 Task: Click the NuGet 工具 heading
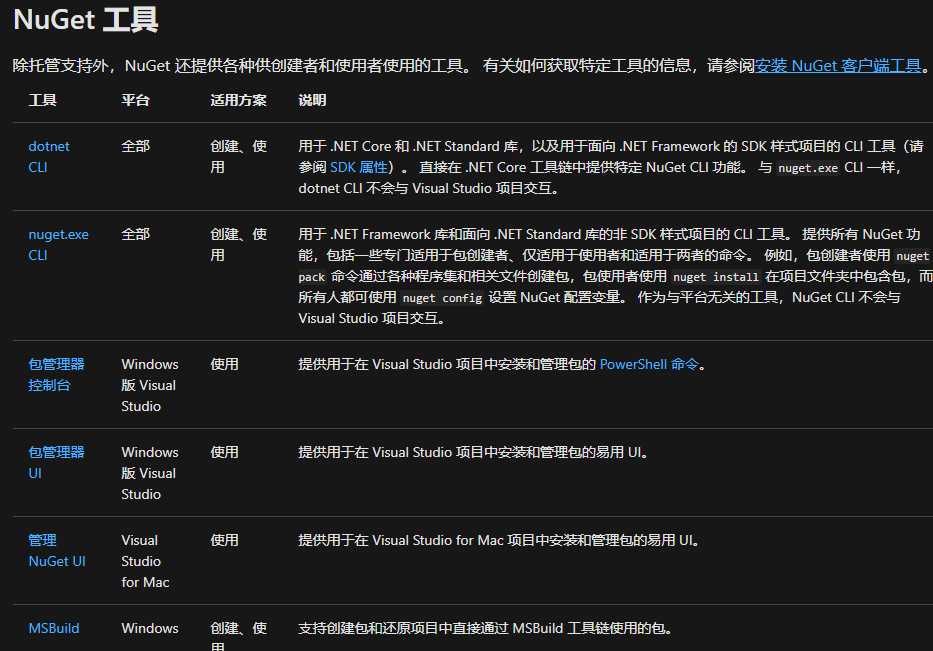tap(86, 20)
